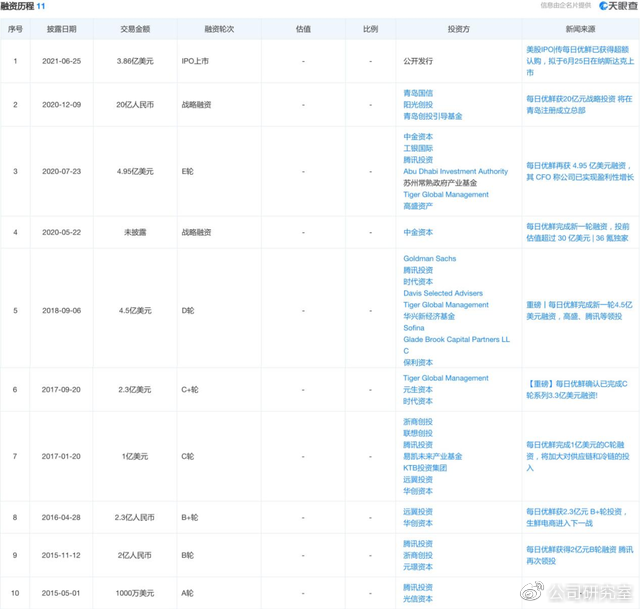The width and height of the screenshot is (640, 609).
Task: Open Glade Brook Capital Partners LLC link
Action: click(x=456, y=345)
